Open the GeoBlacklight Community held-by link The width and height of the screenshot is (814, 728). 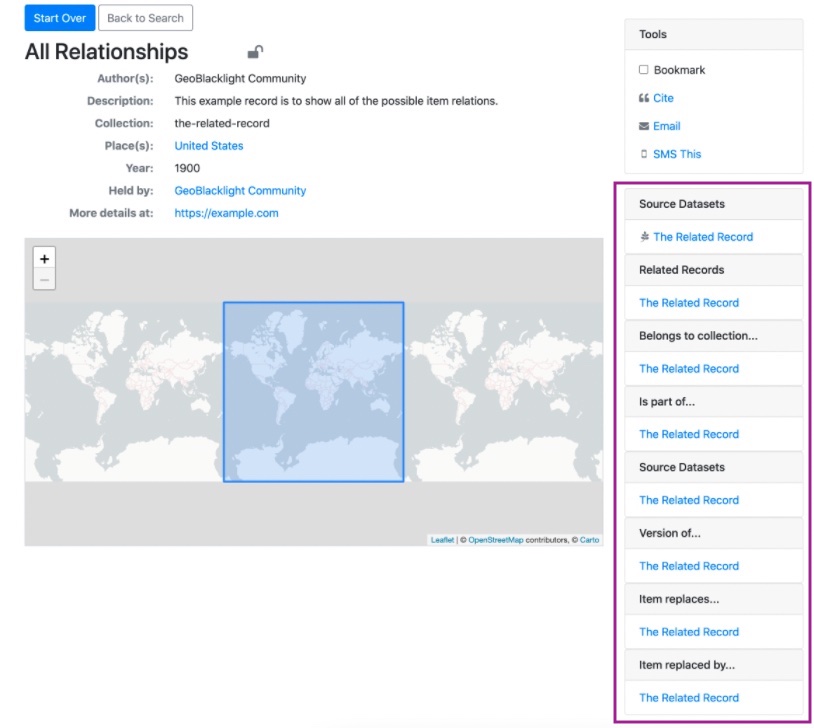(240, 191)
